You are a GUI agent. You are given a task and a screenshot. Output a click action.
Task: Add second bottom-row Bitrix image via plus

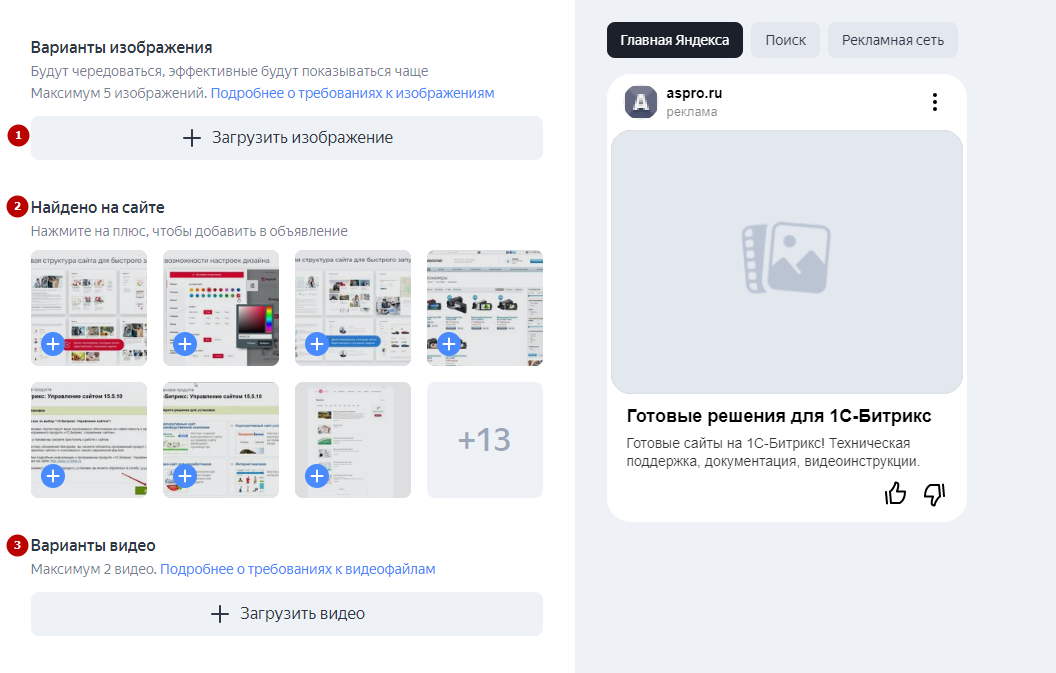click(x=185, y=476)
